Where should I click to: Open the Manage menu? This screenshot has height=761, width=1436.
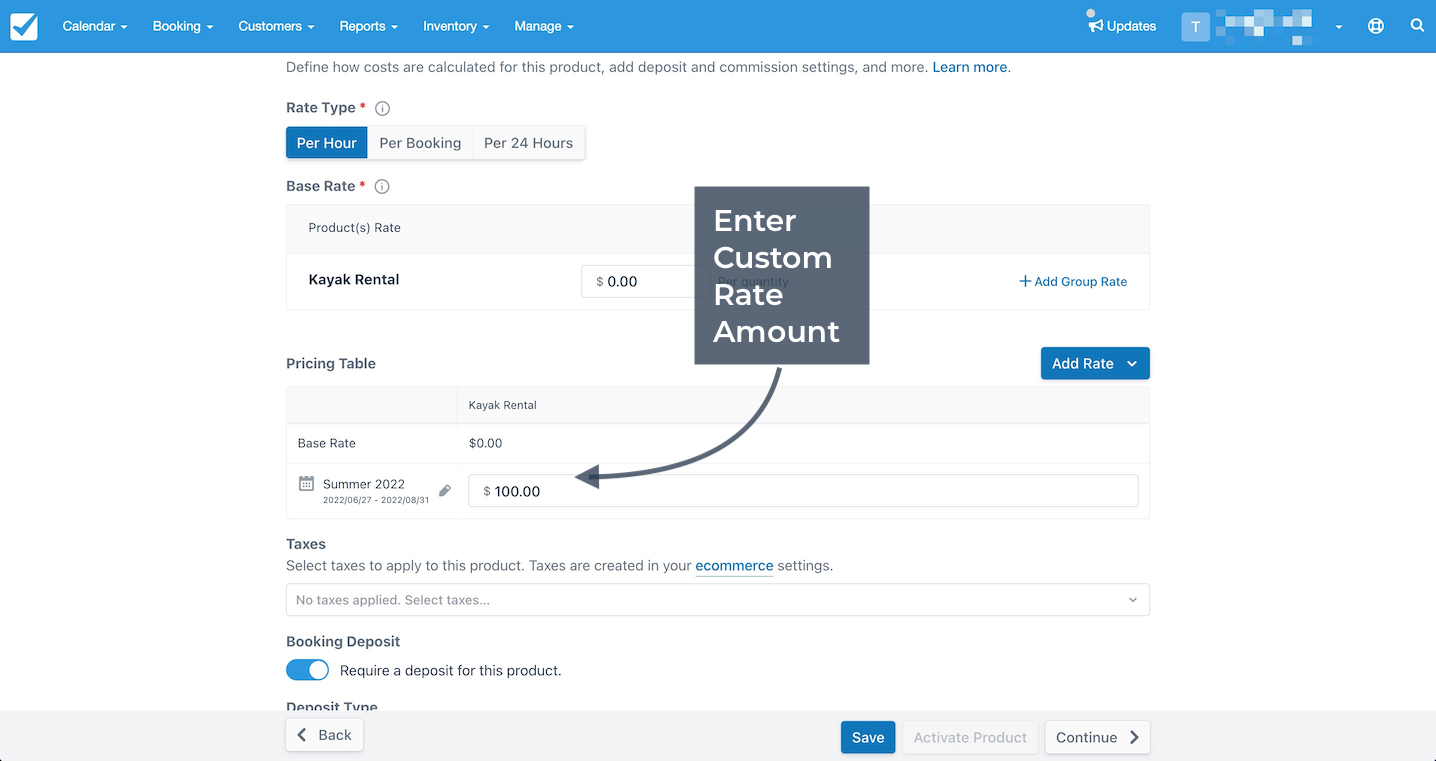point(544,26)
